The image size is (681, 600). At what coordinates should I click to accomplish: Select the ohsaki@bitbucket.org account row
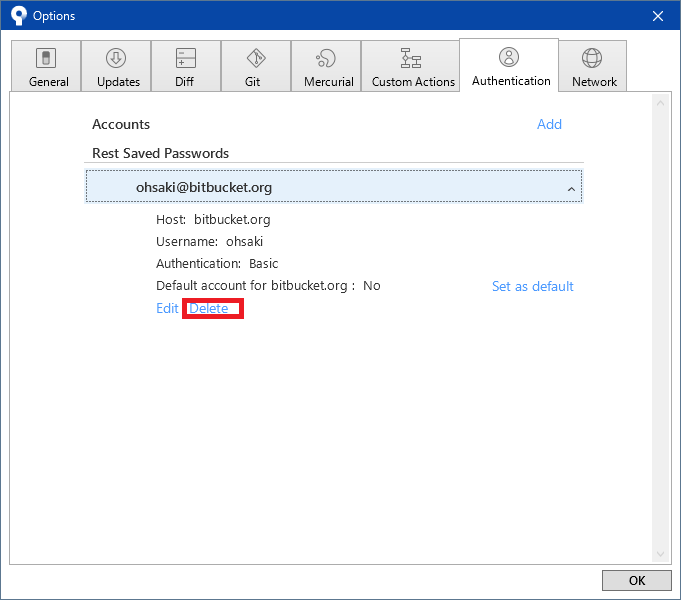[x=334, y=186]
